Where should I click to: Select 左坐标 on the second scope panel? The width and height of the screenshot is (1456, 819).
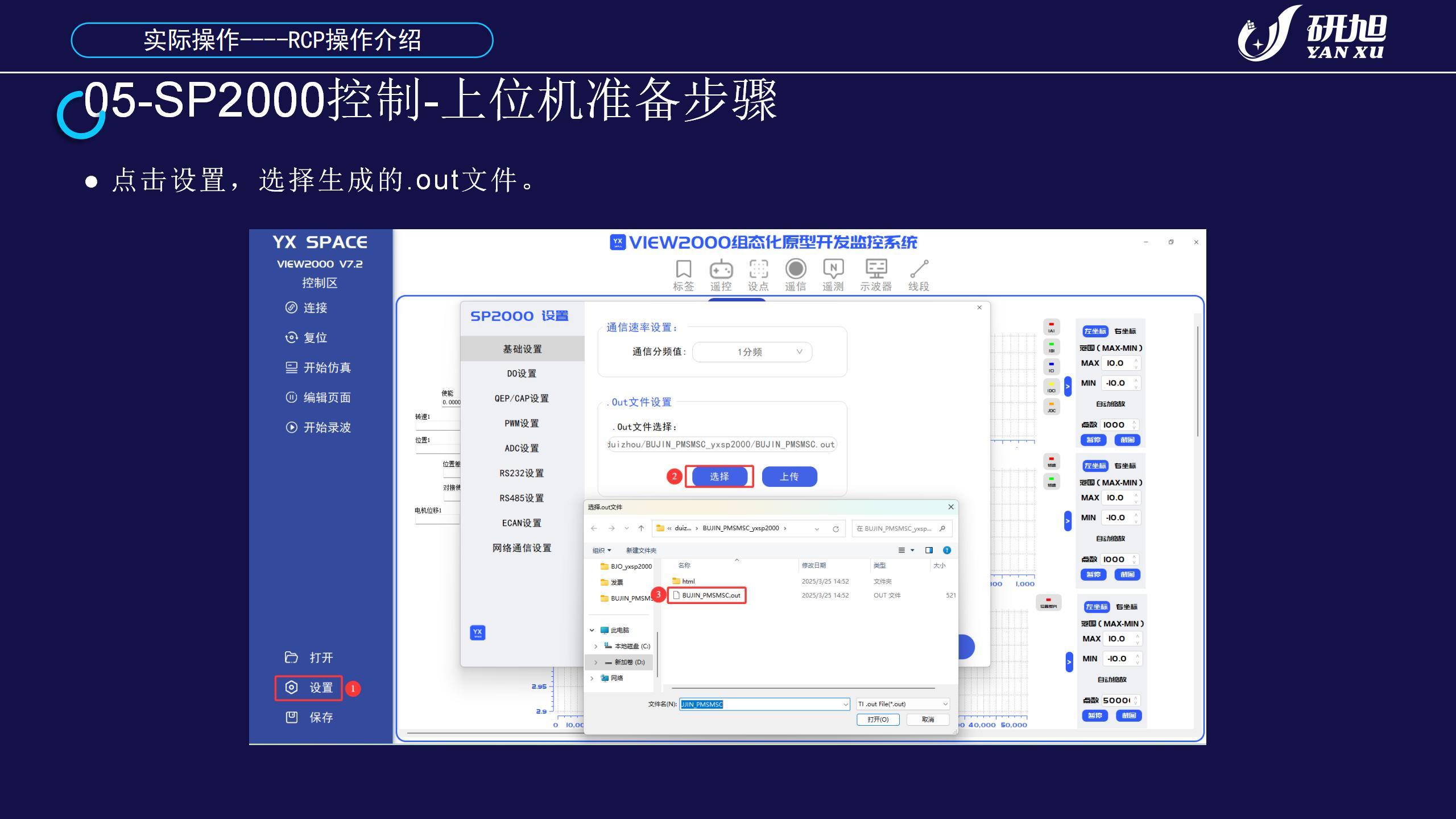pos(1095,466)
